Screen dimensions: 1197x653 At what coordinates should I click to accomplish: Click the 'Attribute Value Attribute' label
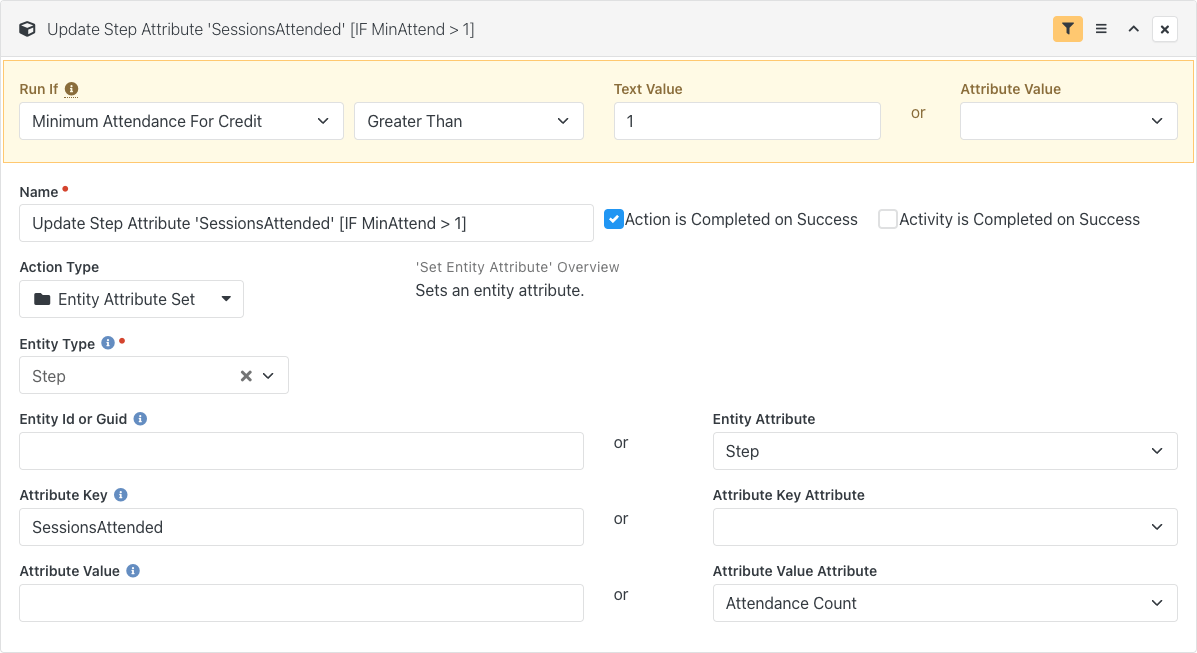tap(795, 571)
